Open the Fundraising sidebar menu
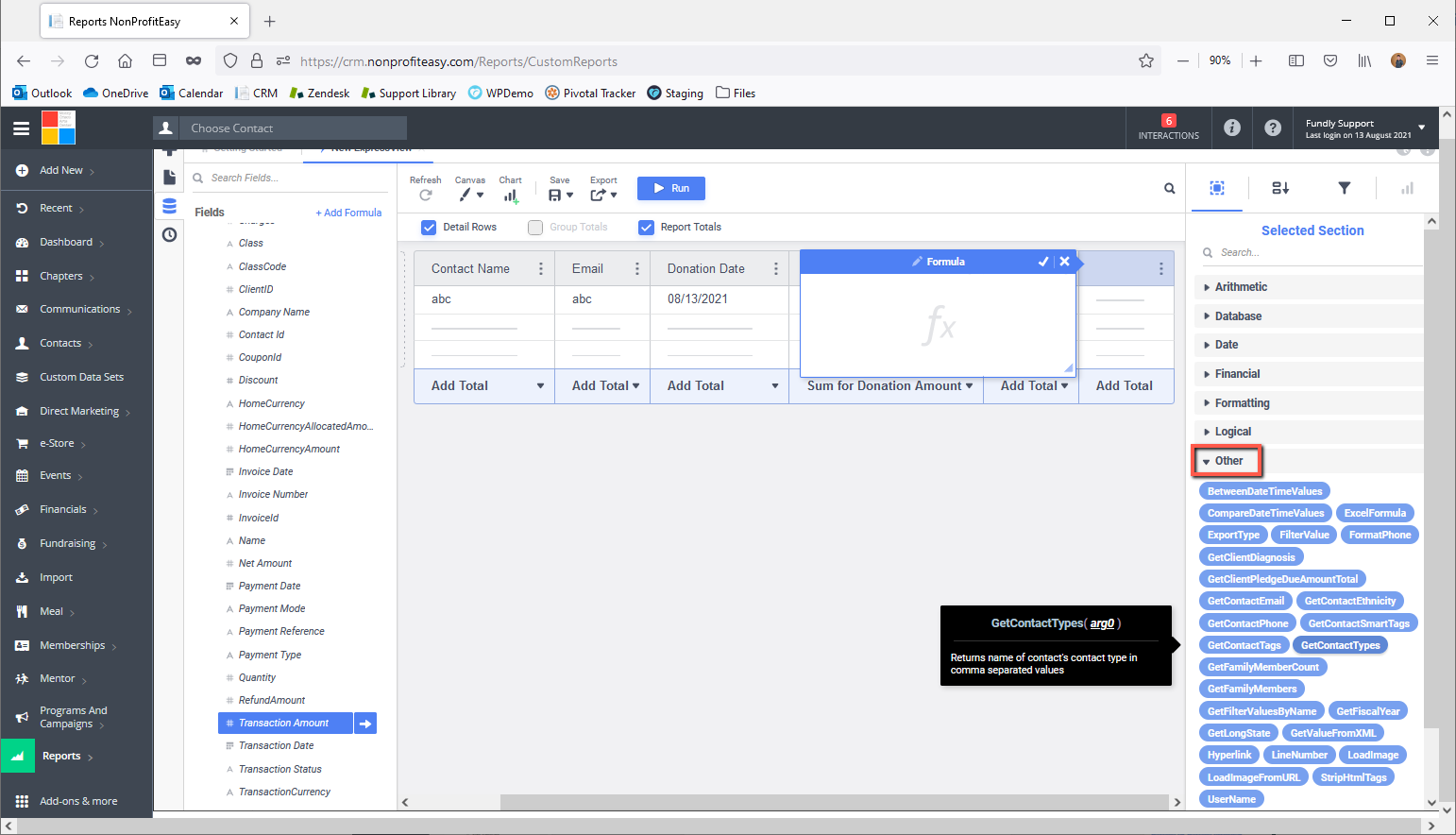 point(67,544)
